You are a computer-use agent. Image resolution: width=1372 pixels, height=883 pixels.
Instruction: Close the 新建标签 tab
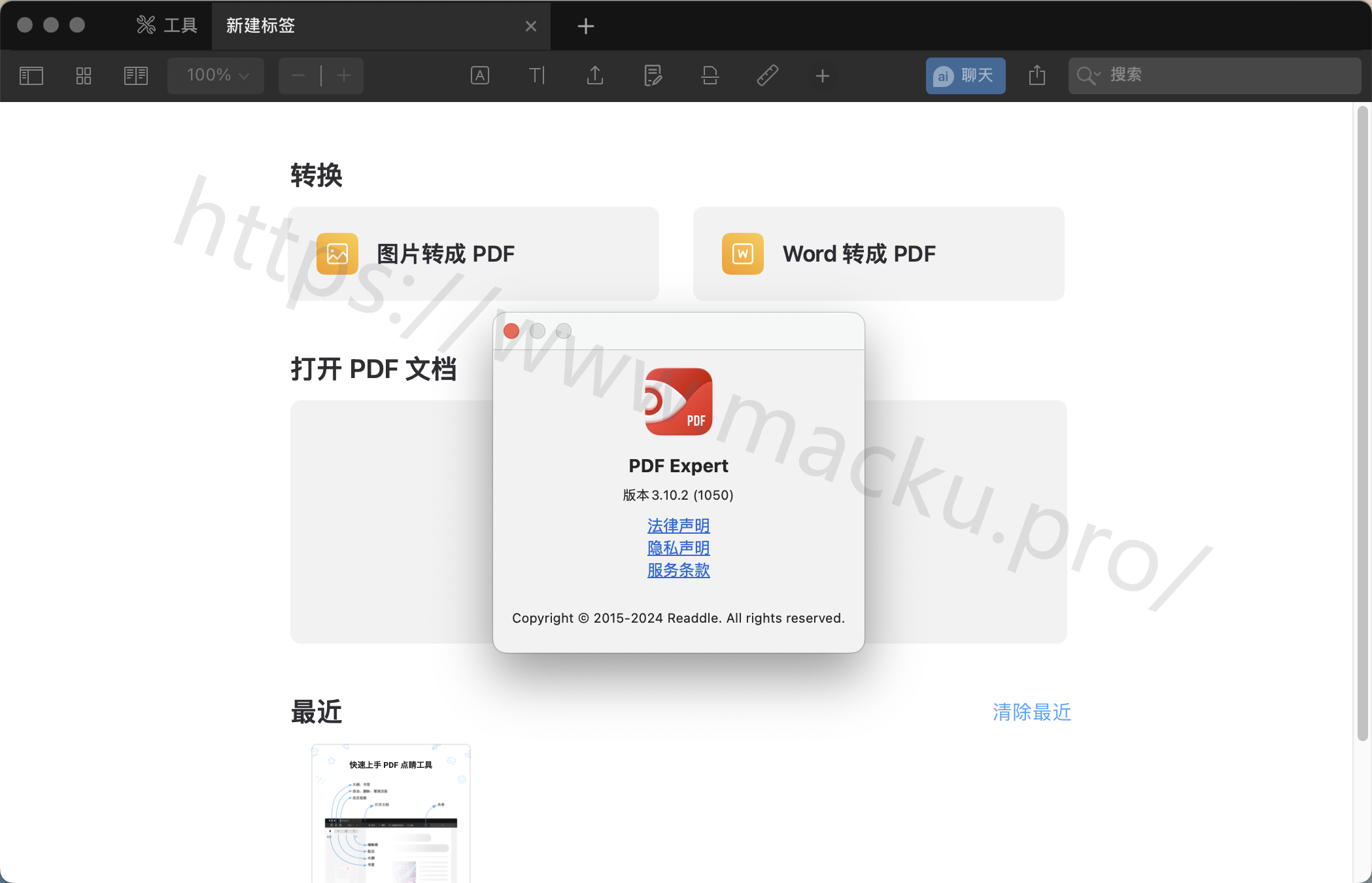(531, 26)
